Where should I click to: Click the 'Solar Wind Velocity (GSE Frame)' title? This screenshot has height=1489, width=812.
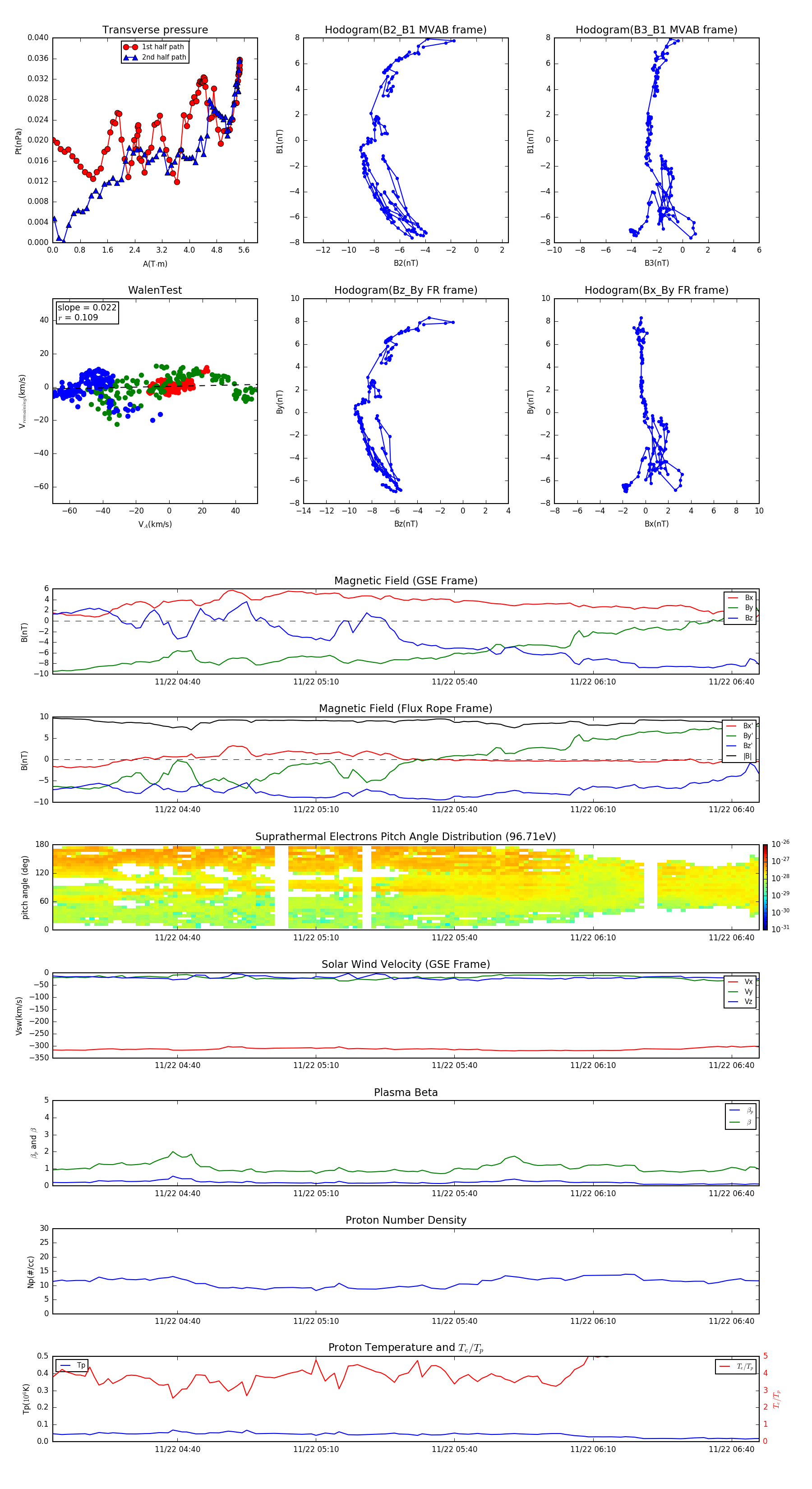[406, 965]
